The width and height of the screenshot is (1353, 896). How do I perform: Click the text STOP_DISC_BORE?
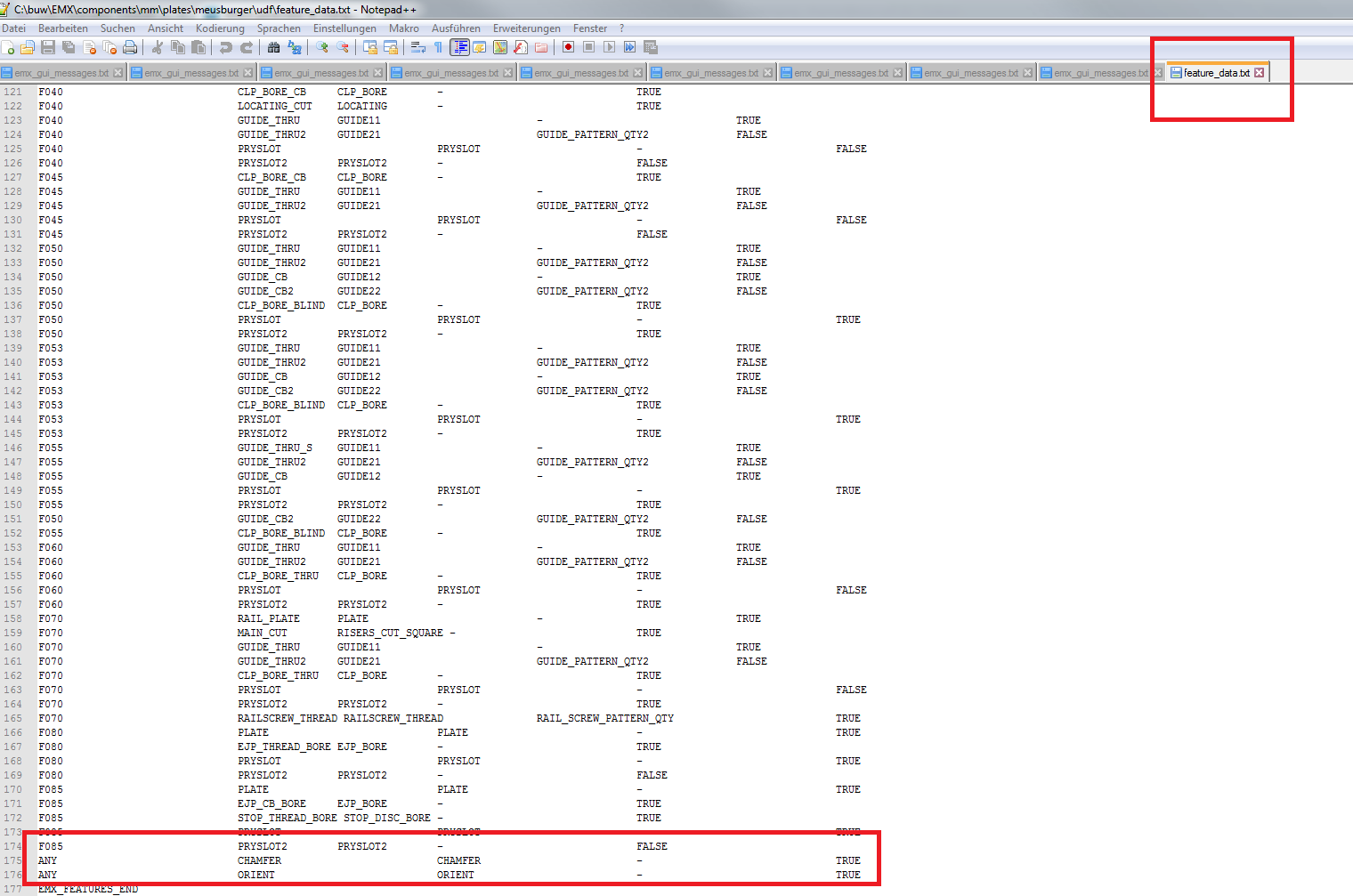click(387, 818)
